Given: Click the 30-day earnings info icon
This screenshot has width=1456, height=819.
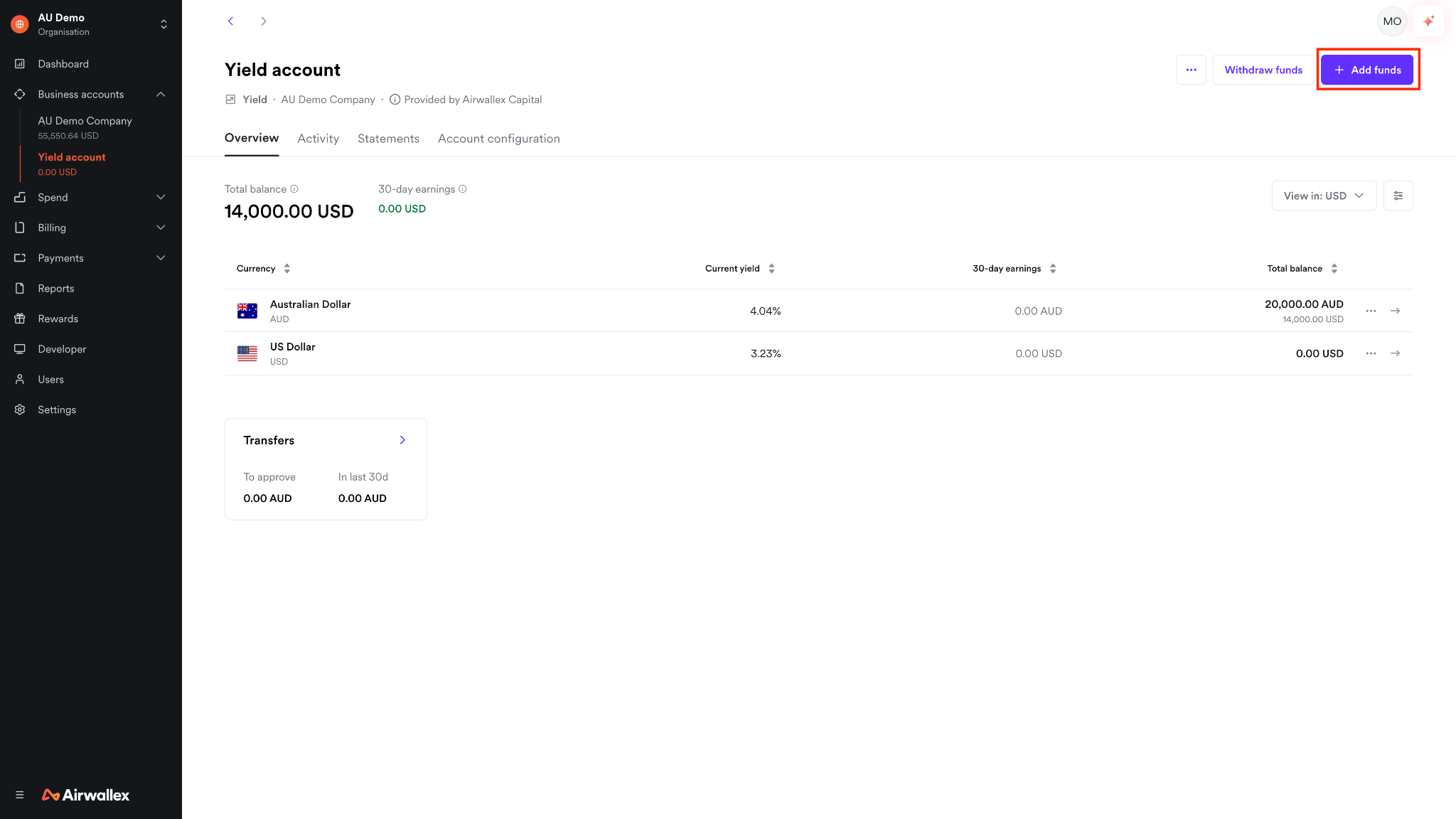Looking at the screenshot, I should click(x=463, y=189).
